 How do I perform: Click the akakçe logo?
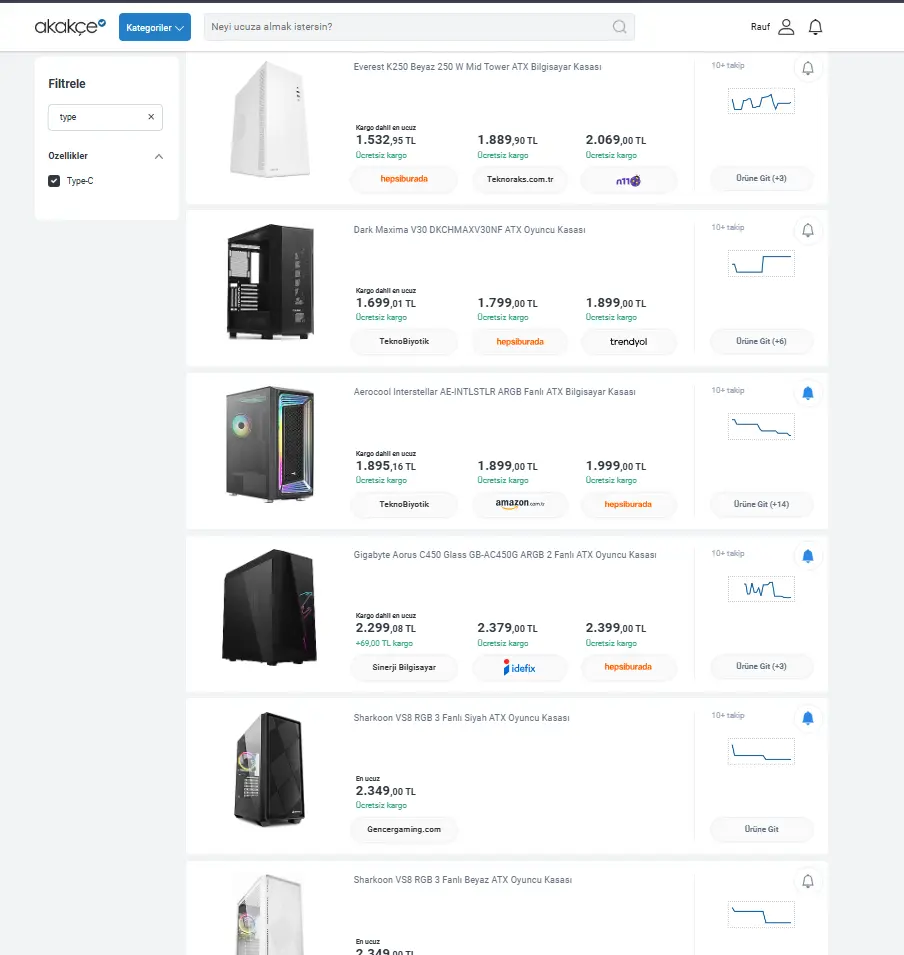[x=70, y=26]
